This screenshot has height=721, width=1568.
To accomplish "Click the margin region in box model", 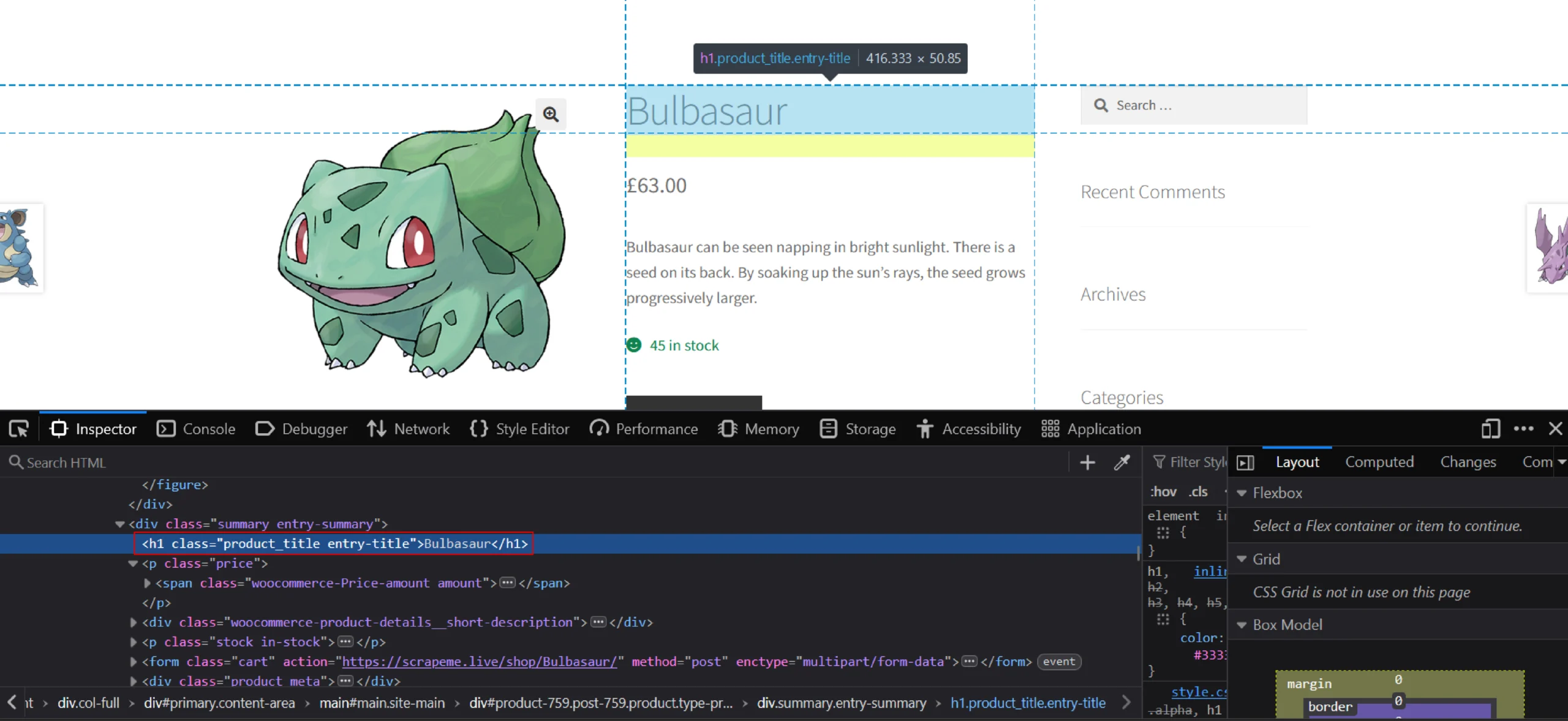I will [x=1309, y=684].
